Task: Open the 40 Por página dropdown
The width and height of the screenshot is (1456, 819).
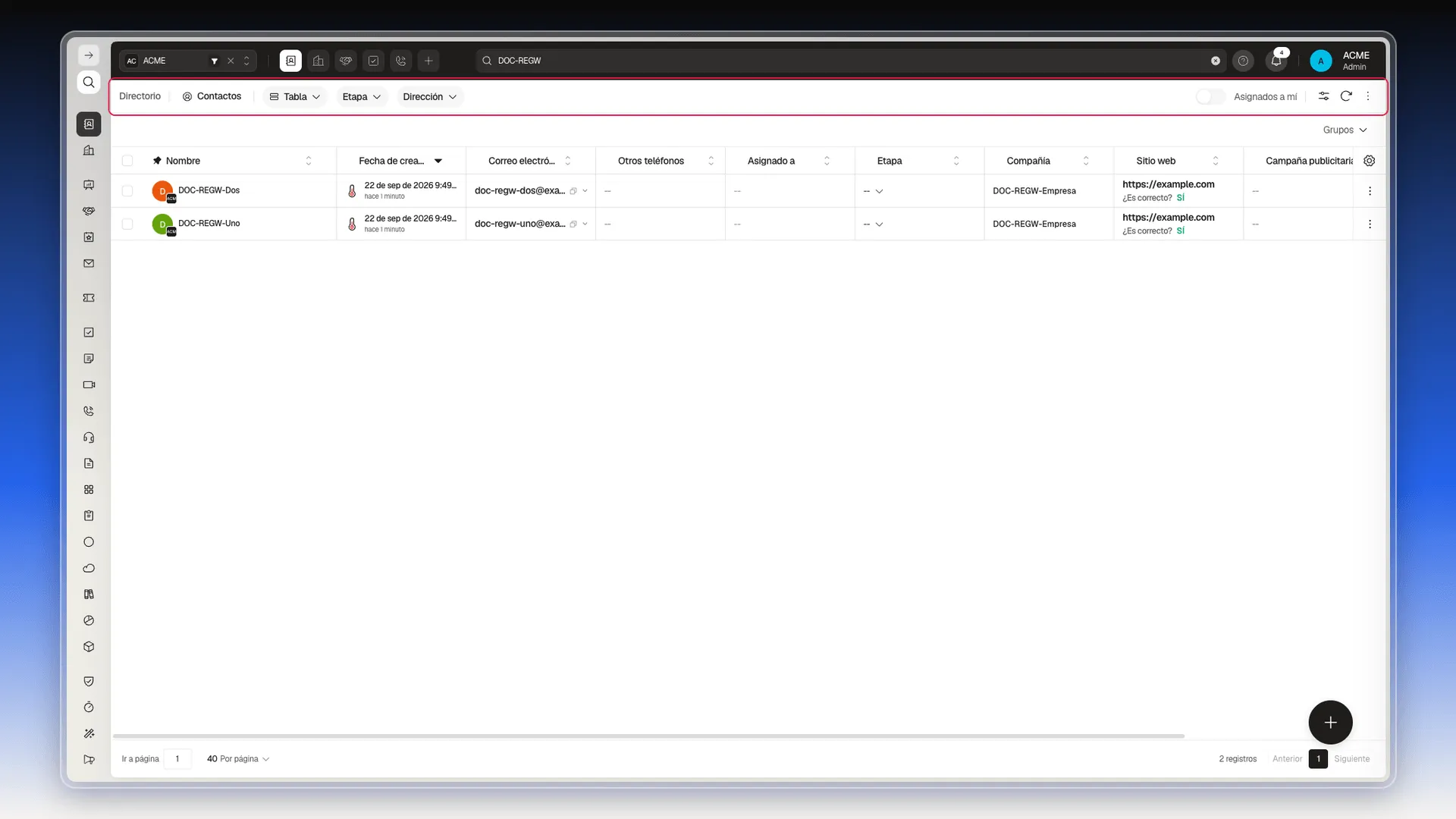Action: tap(238, 759)
